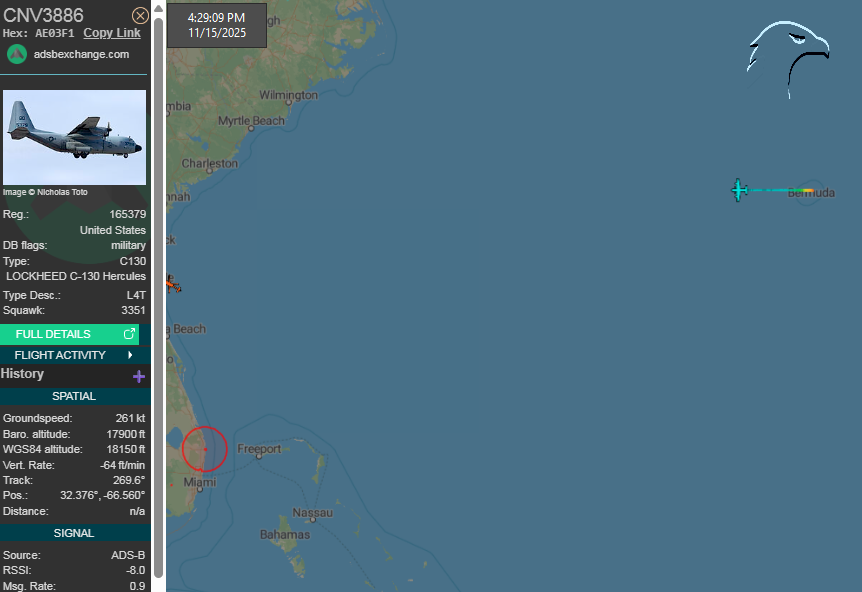Click the Bahamas label on the map
862x592 pixels.
pyautogui.click(x=285, y=534)
